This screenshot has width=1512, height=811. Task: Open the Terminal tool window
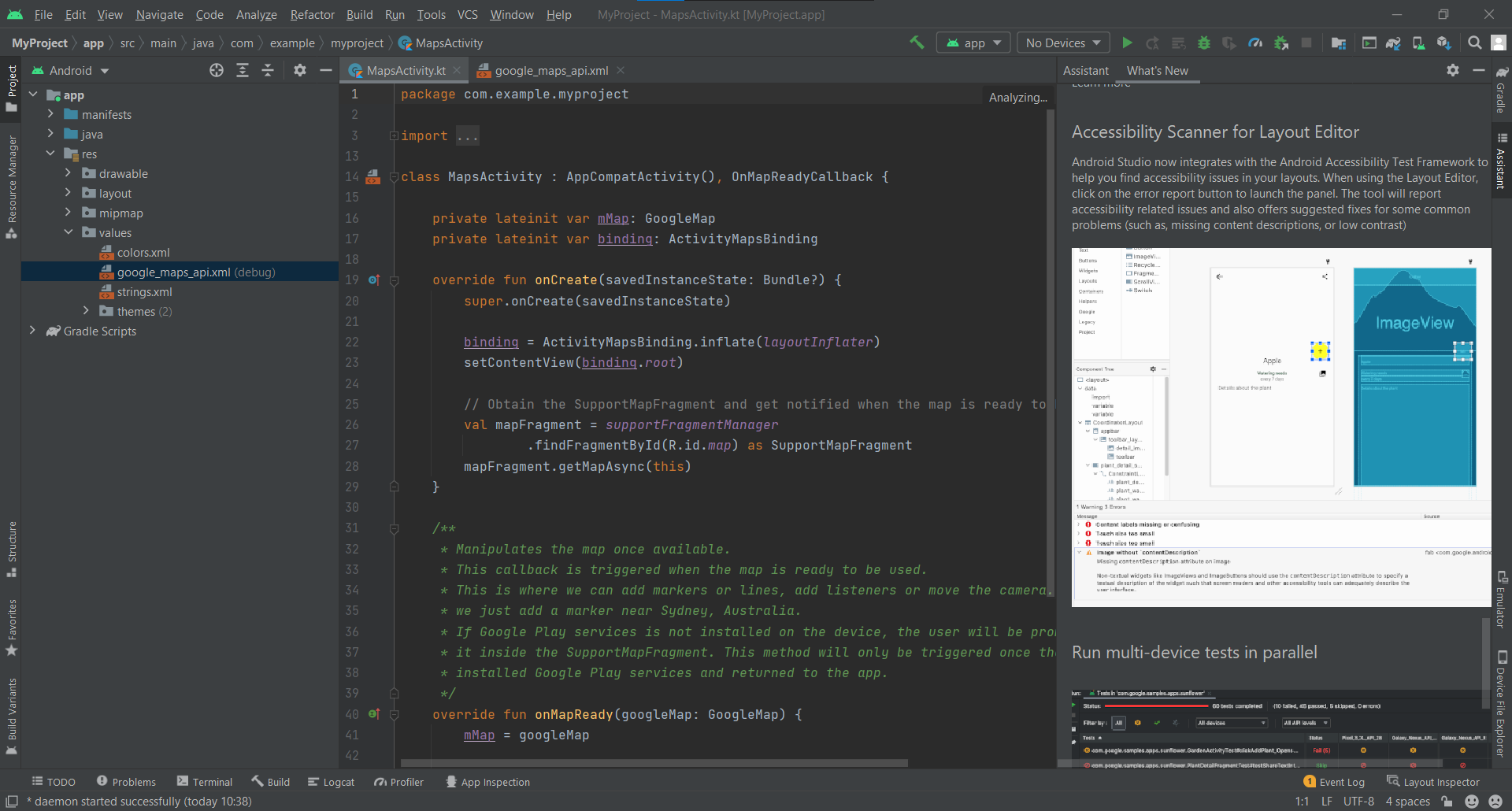205,782
